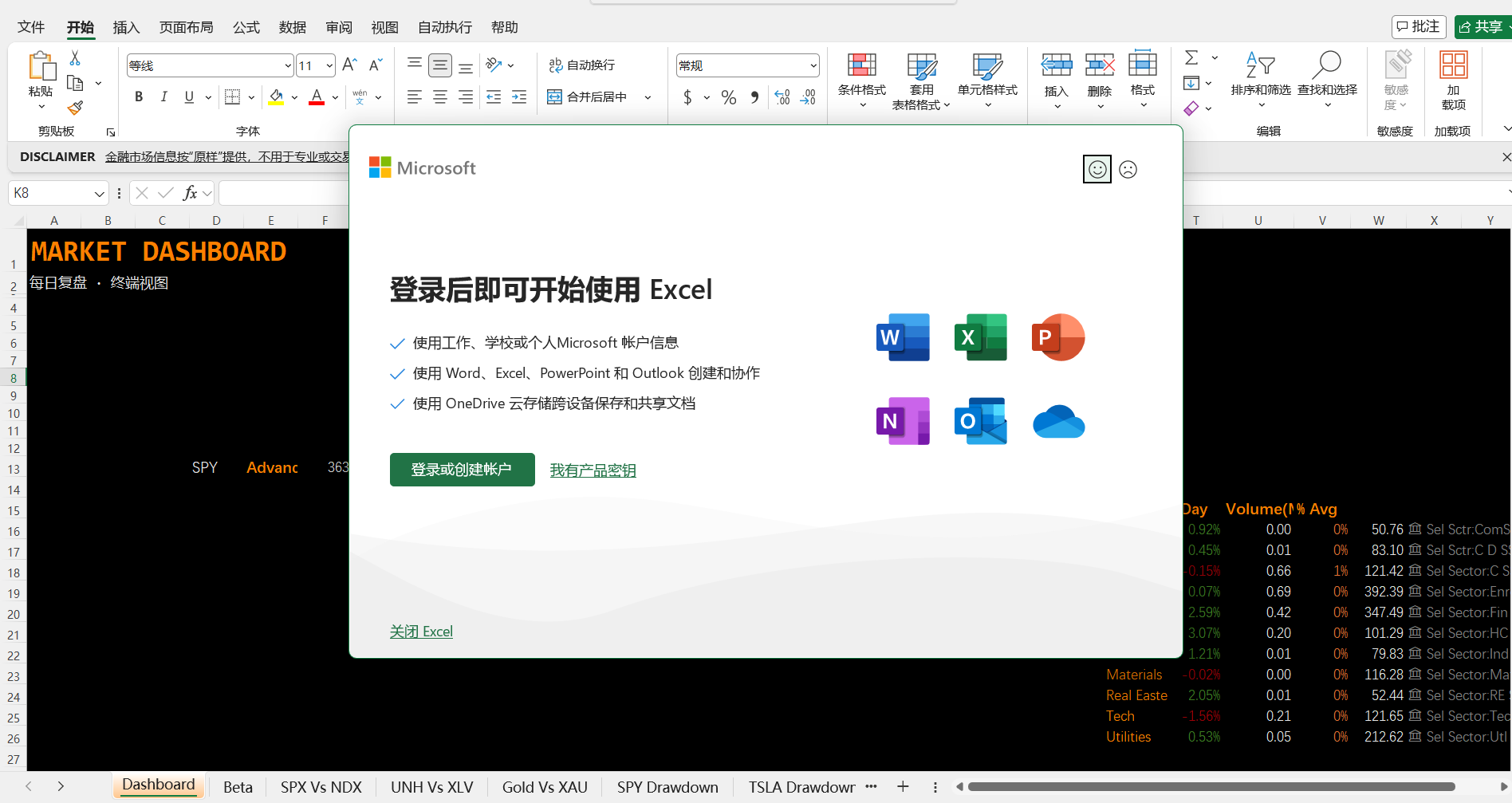The image size is (1512, 803).
Task: Click the formula bar input
Action: coord(283,193)
